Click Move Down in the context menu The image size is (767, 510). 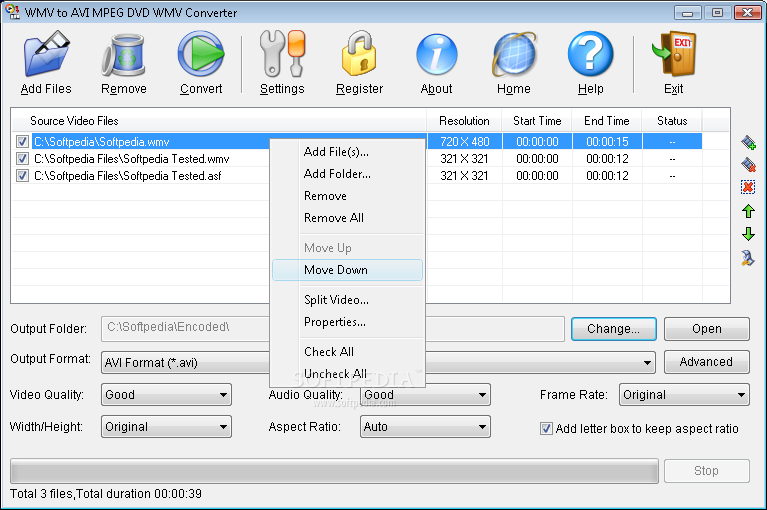[347, 270]
